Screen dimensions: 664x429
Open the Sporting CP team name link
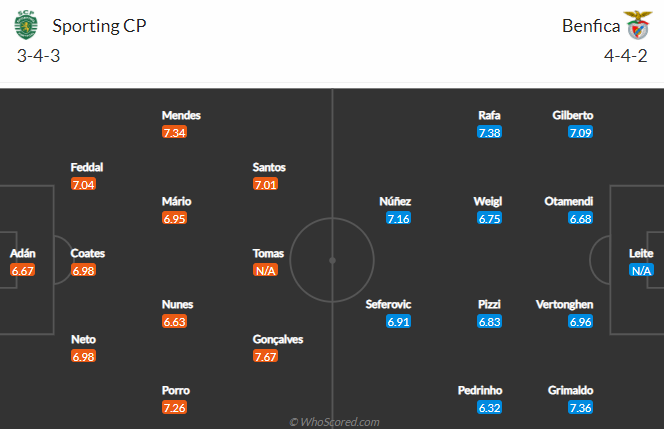tap(99, 26)
